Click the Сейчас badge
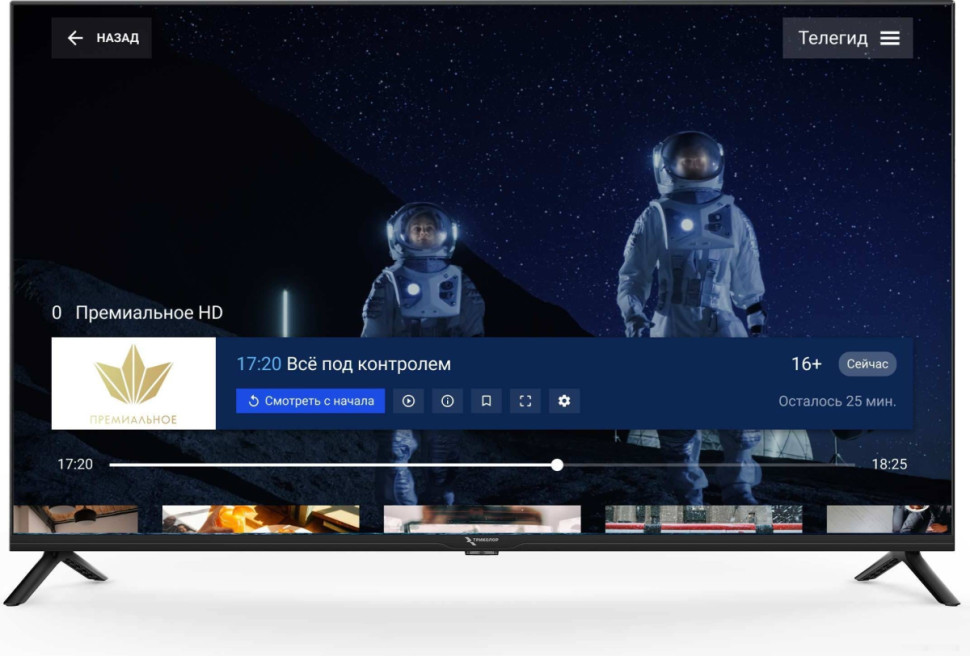 pyautogui.click(x=867, y=364)
